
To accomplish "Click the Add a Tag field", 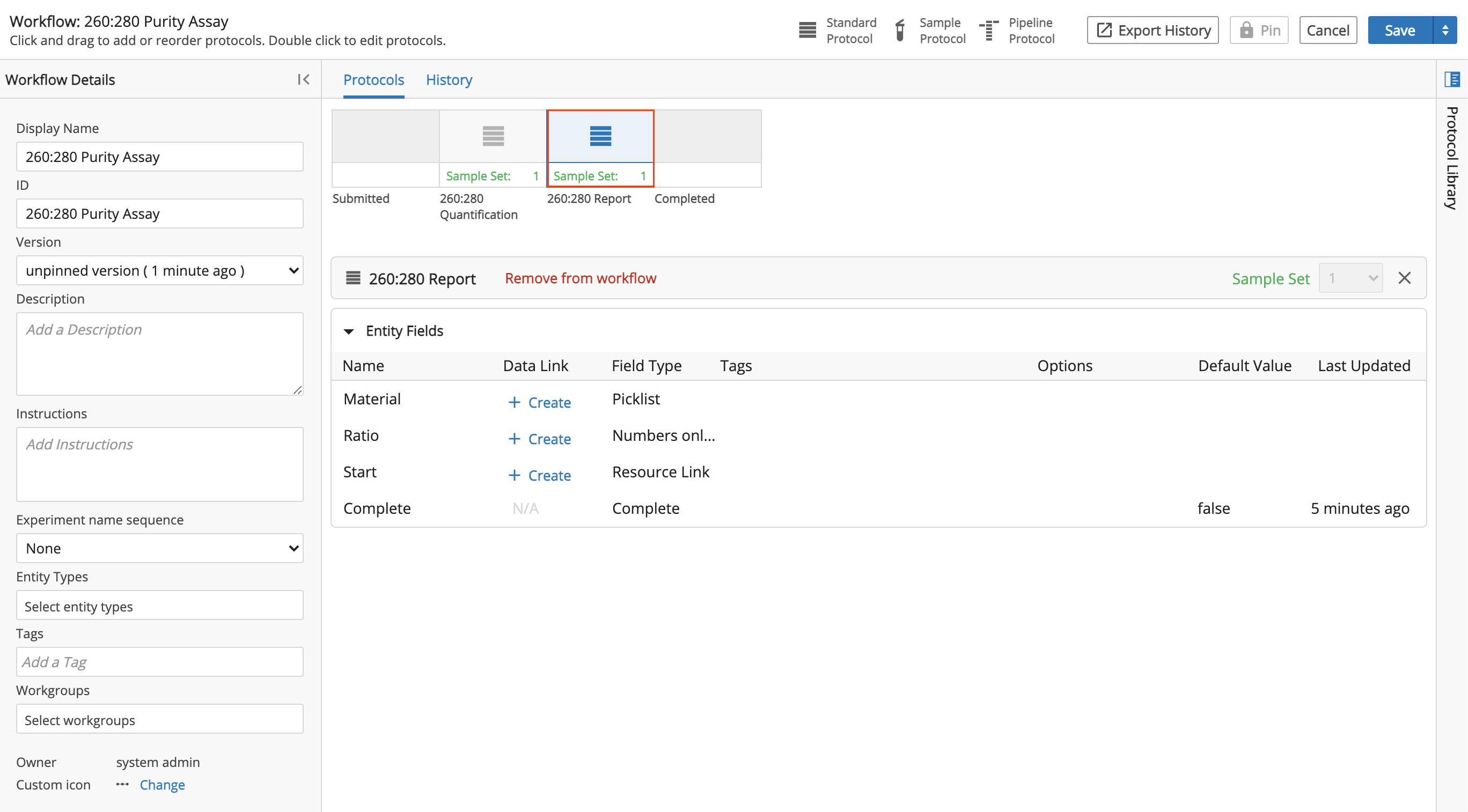I will (159, 662).
